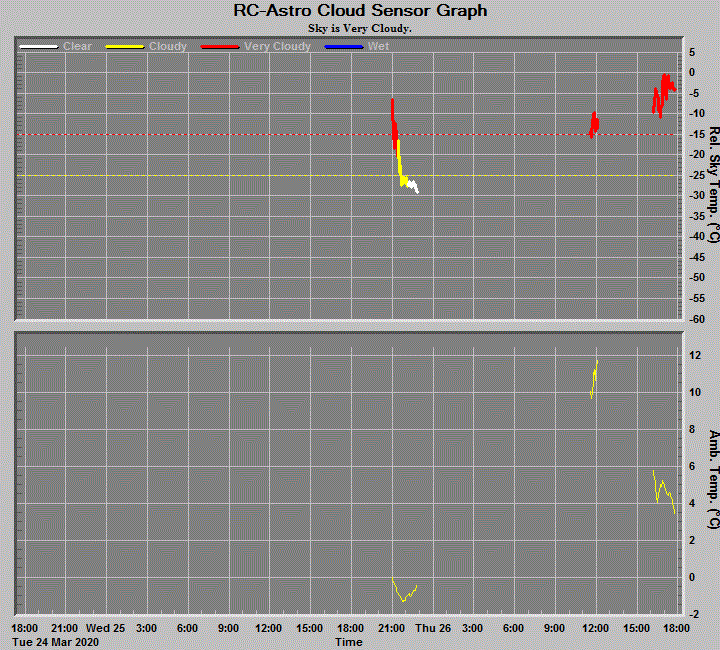Click the white Clear legend line
The height and width of the screenshot is (650, 720).
39,46
